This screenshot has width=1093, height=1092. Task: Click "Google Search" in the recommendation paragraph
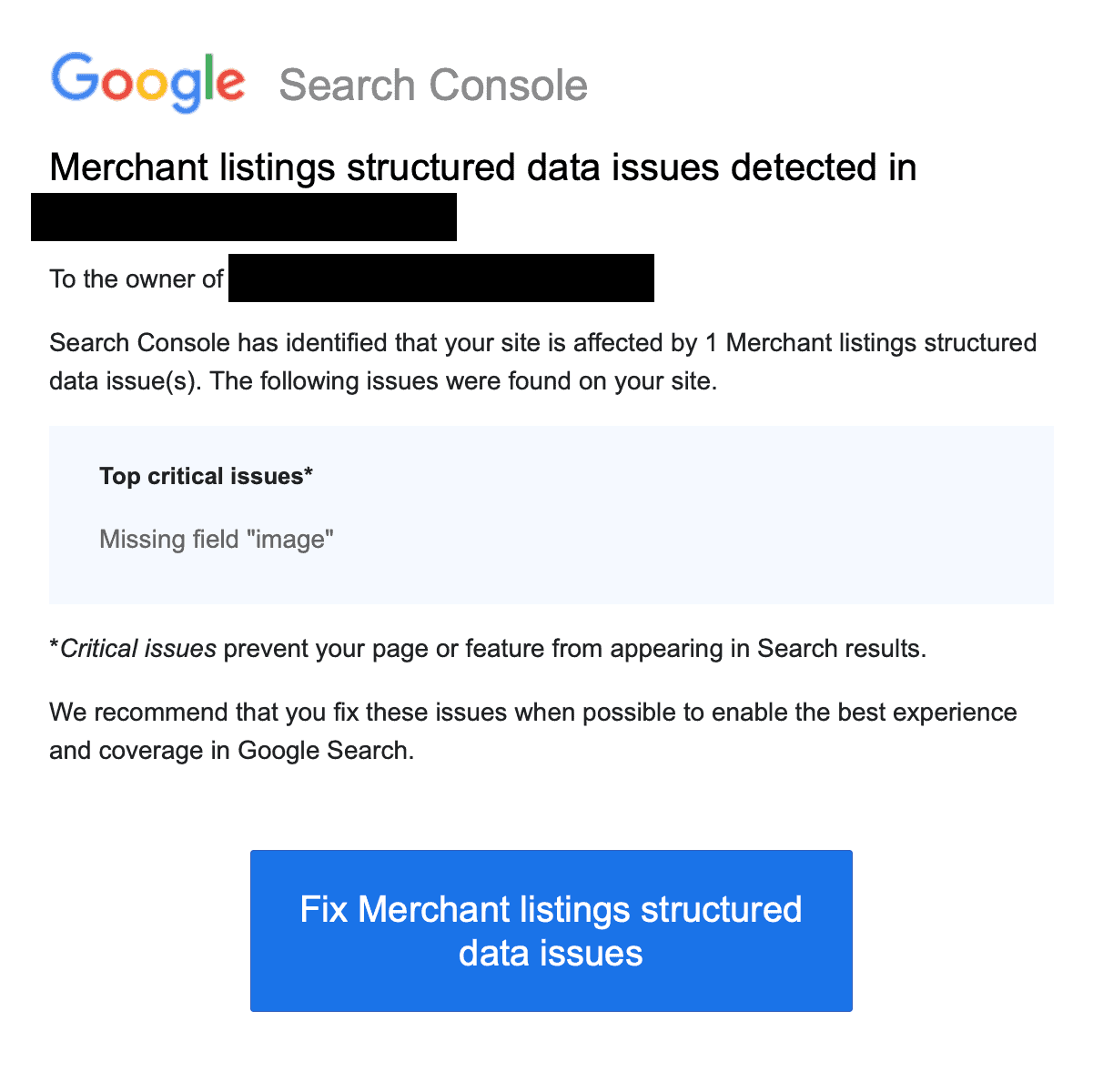tap(322, 751)
